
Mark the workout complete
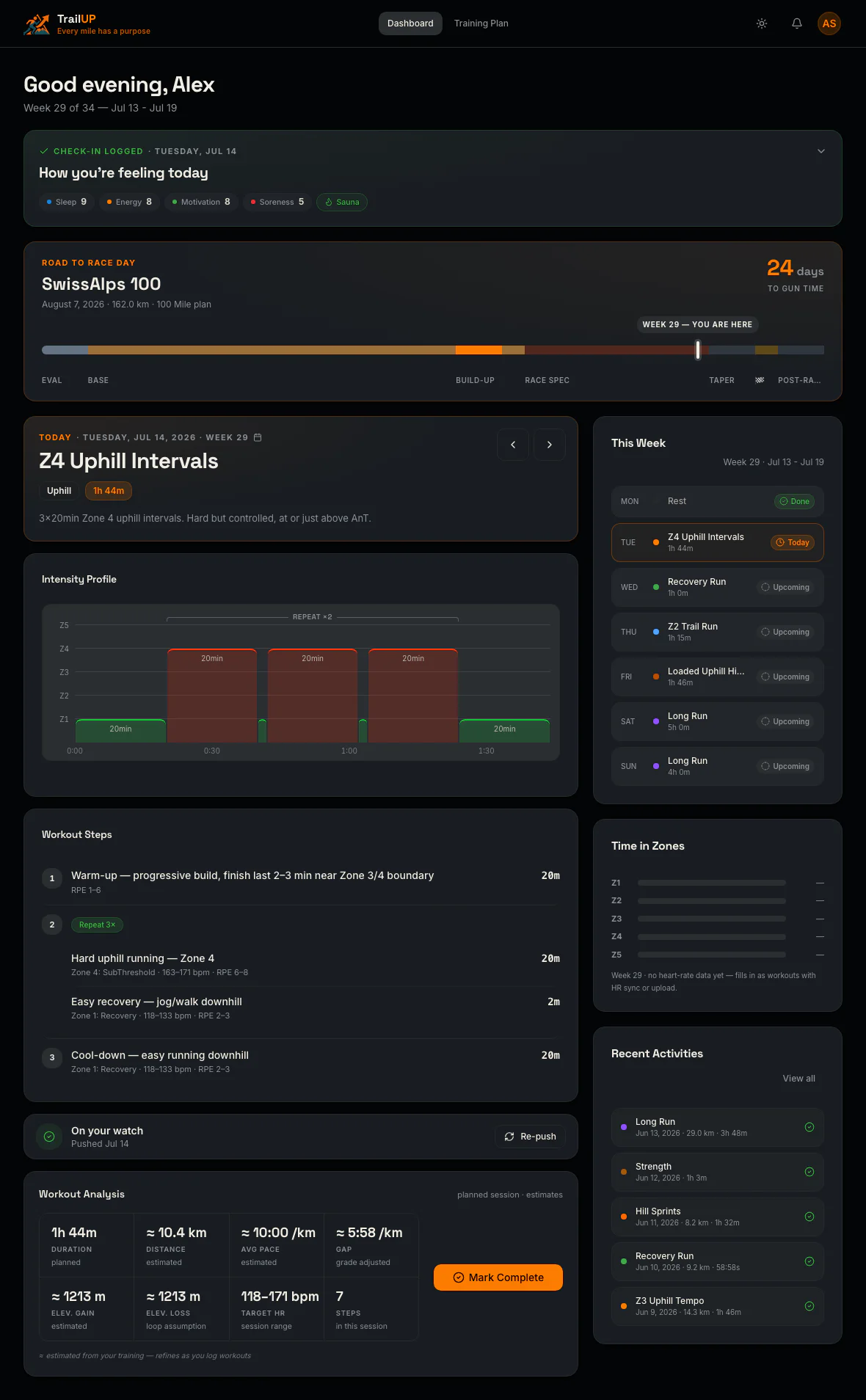click(498, 1277)
